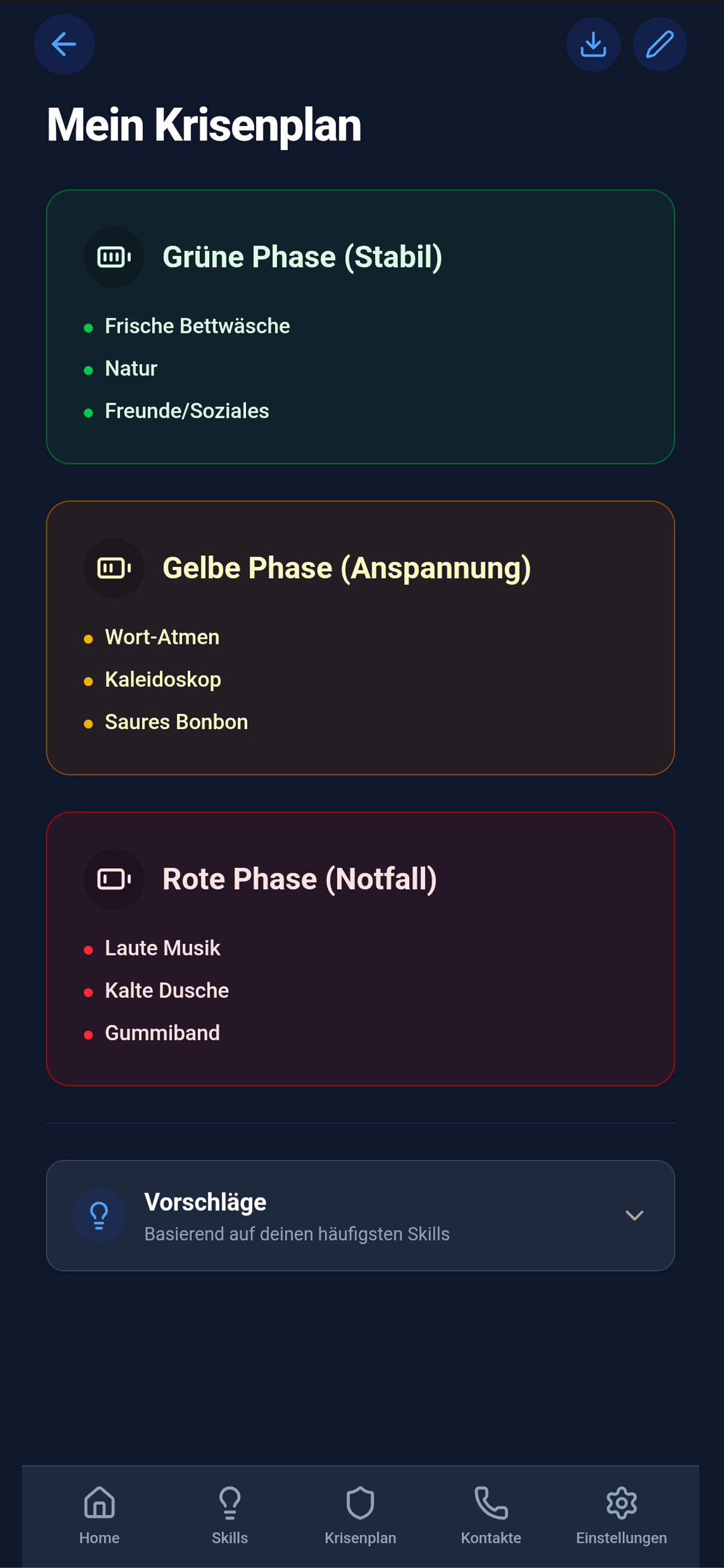Click Natur in the green phase
Image resolution: width=724 pixels, height=1568 pixels.
click(x=131, y=367)
